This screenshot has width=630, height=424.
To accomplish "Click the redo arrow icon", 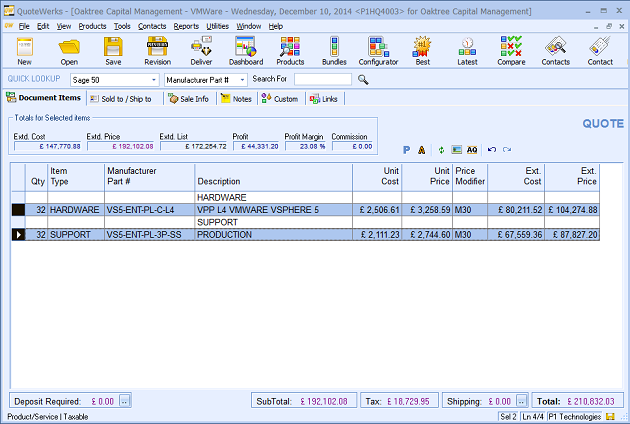I will point(507,150).
